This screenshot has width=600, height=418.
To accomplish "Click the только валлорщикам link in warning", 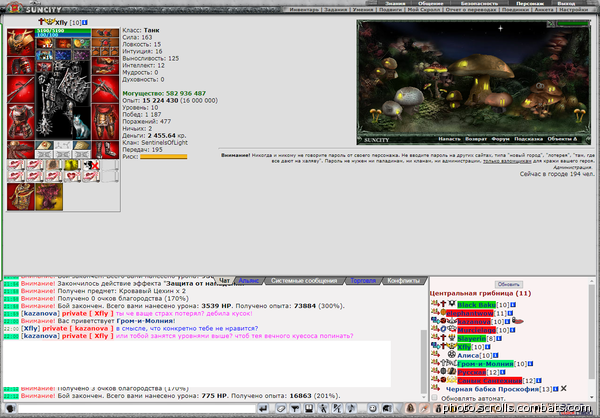I will (507, 161).
